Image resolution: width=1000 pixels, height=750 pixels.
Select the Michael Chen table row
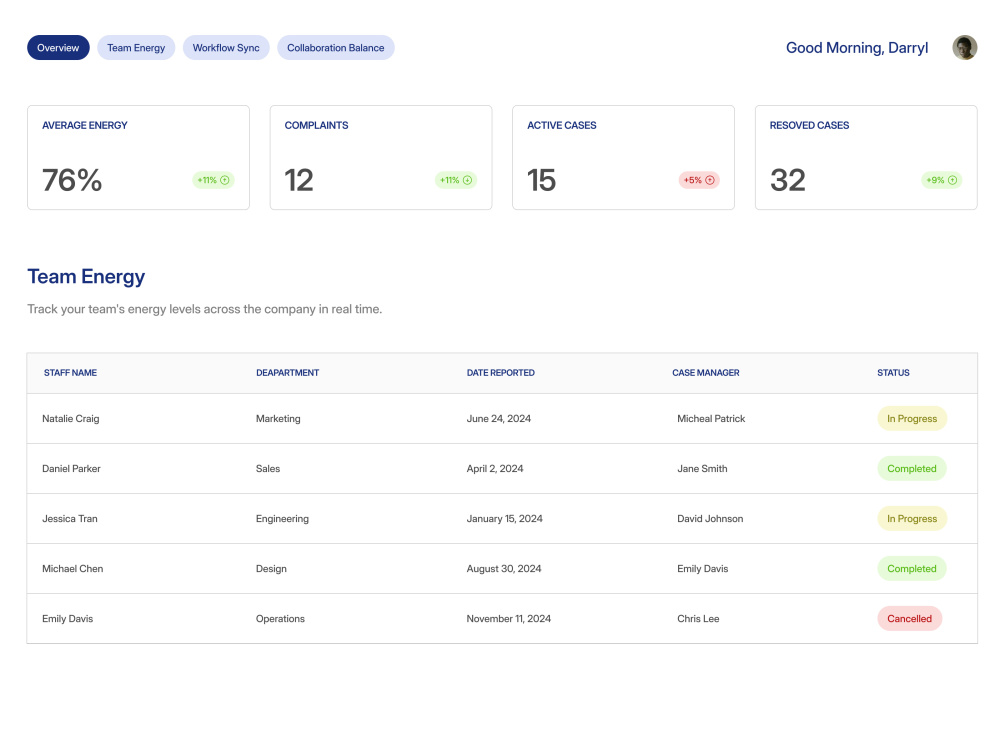[x=502, y=569]
